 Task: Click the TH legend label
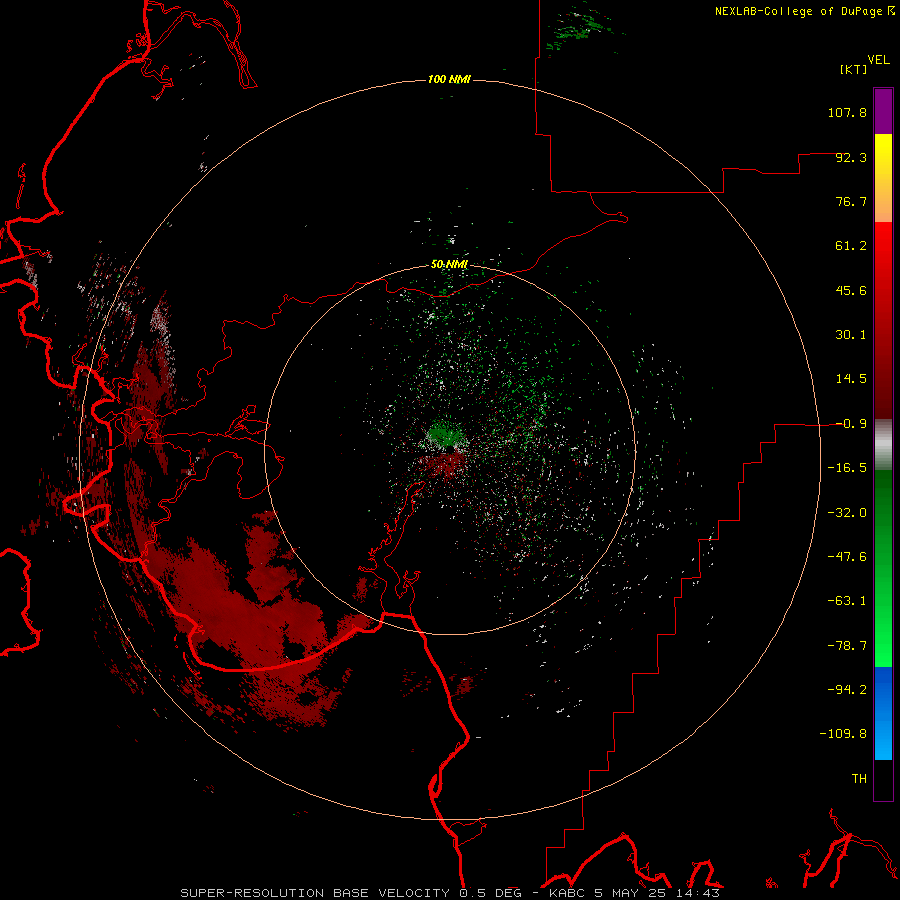click(859, 779)
